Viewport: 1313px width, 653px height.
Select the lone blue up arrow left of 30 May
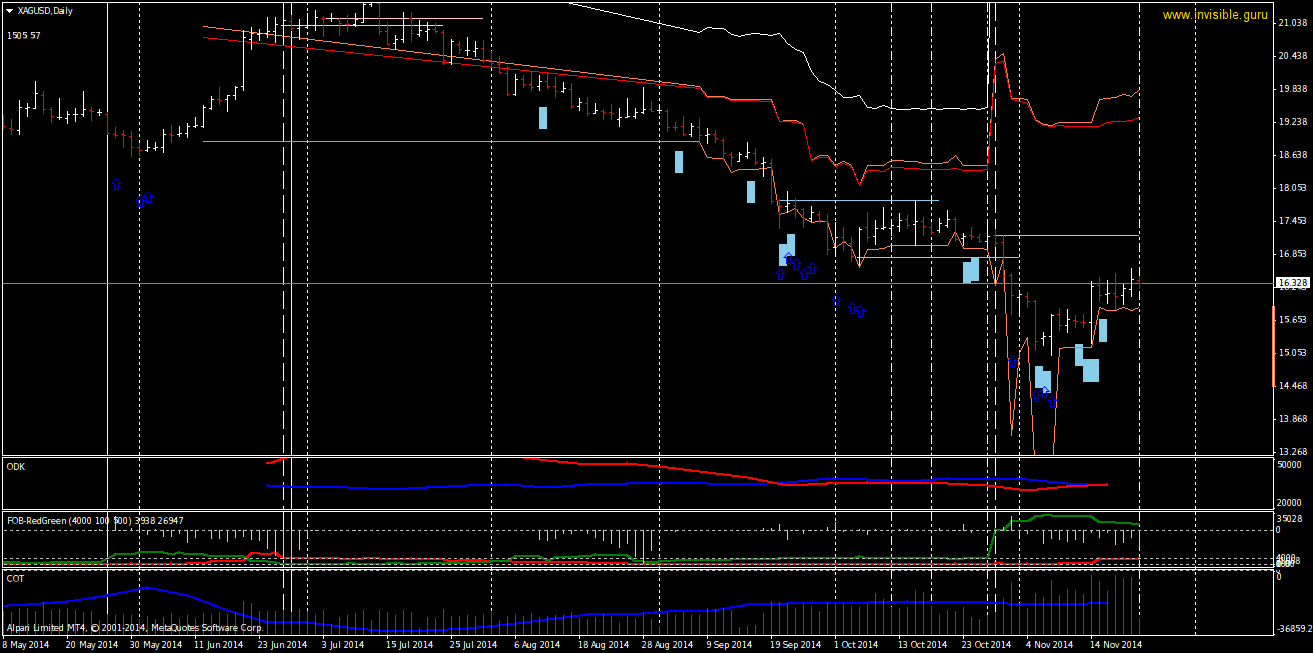point(116,184)
